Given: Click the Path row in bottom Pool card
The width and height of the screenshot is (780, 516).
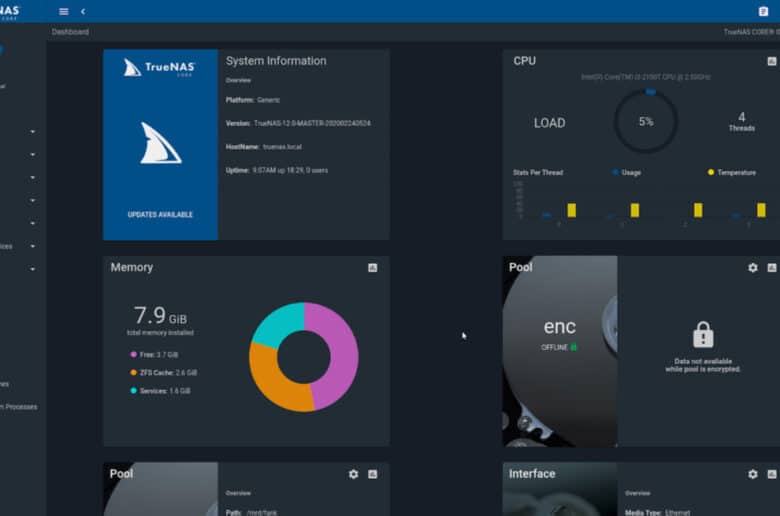Looking at the screenshot, I should [x=251, y=513].
